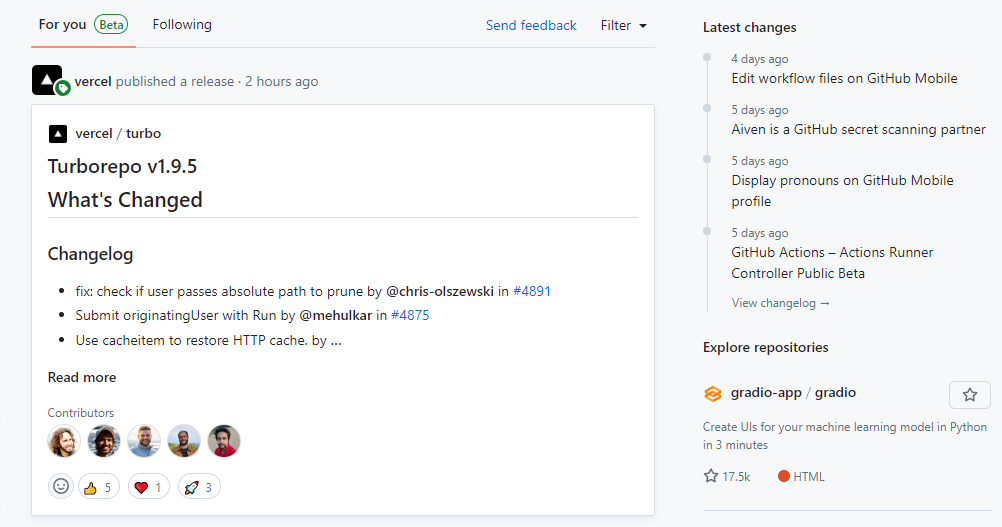
Task: Switch to the For you tab
Action: pyautogui.click(x=62, y=24)
